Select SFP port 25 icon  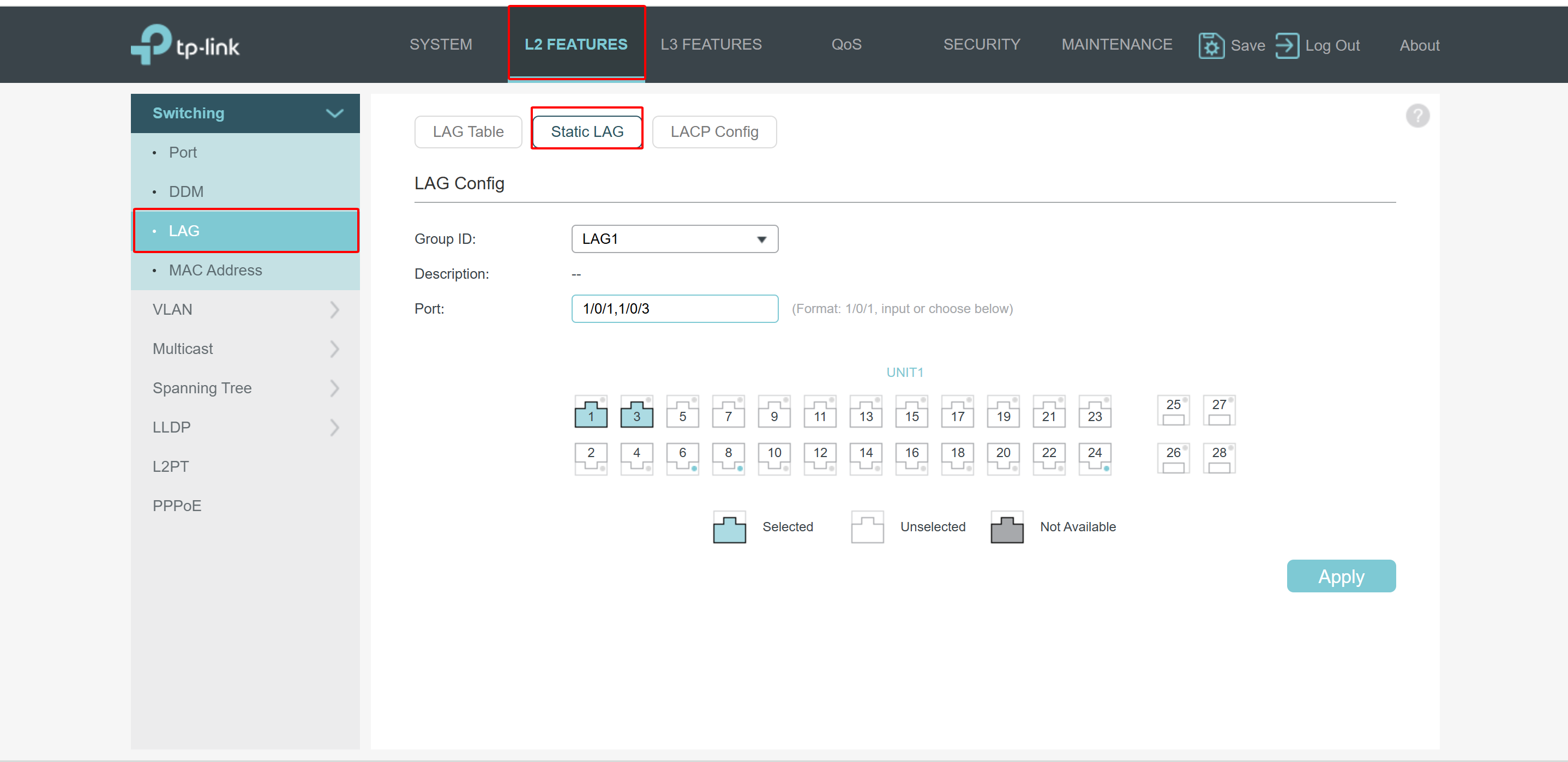click(1173, 411)
